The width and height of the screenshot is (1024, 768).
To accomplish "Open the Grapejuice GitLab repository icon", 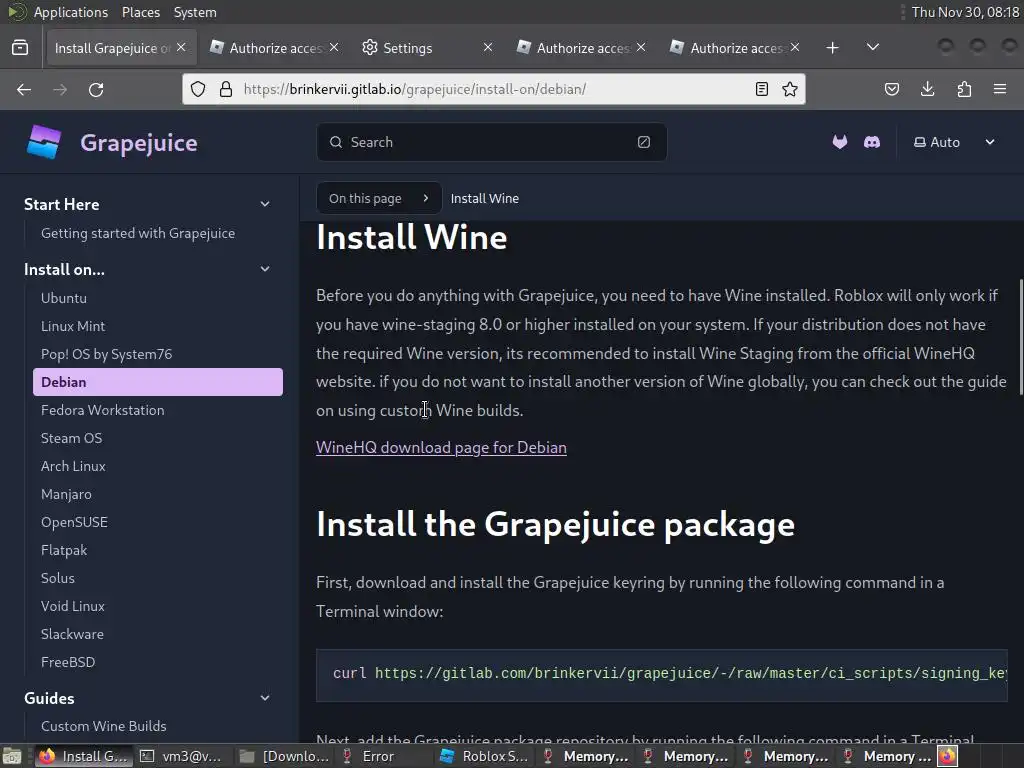I will tap(840, 142).
